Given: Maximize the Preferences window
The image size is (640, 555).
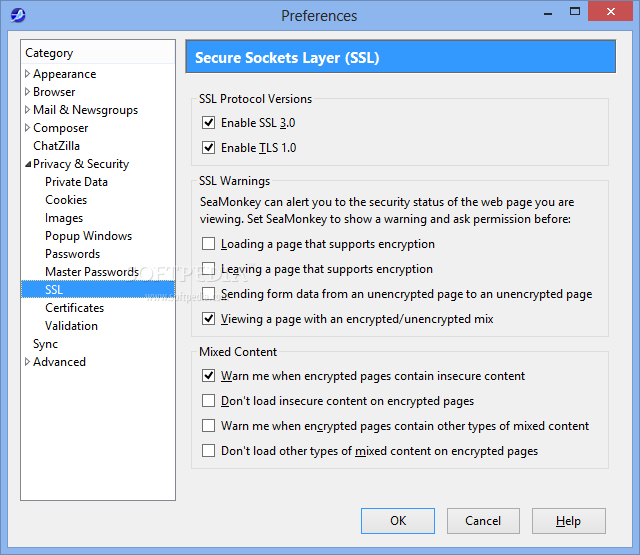Looking at the screenshot, I should click(575, 12).
